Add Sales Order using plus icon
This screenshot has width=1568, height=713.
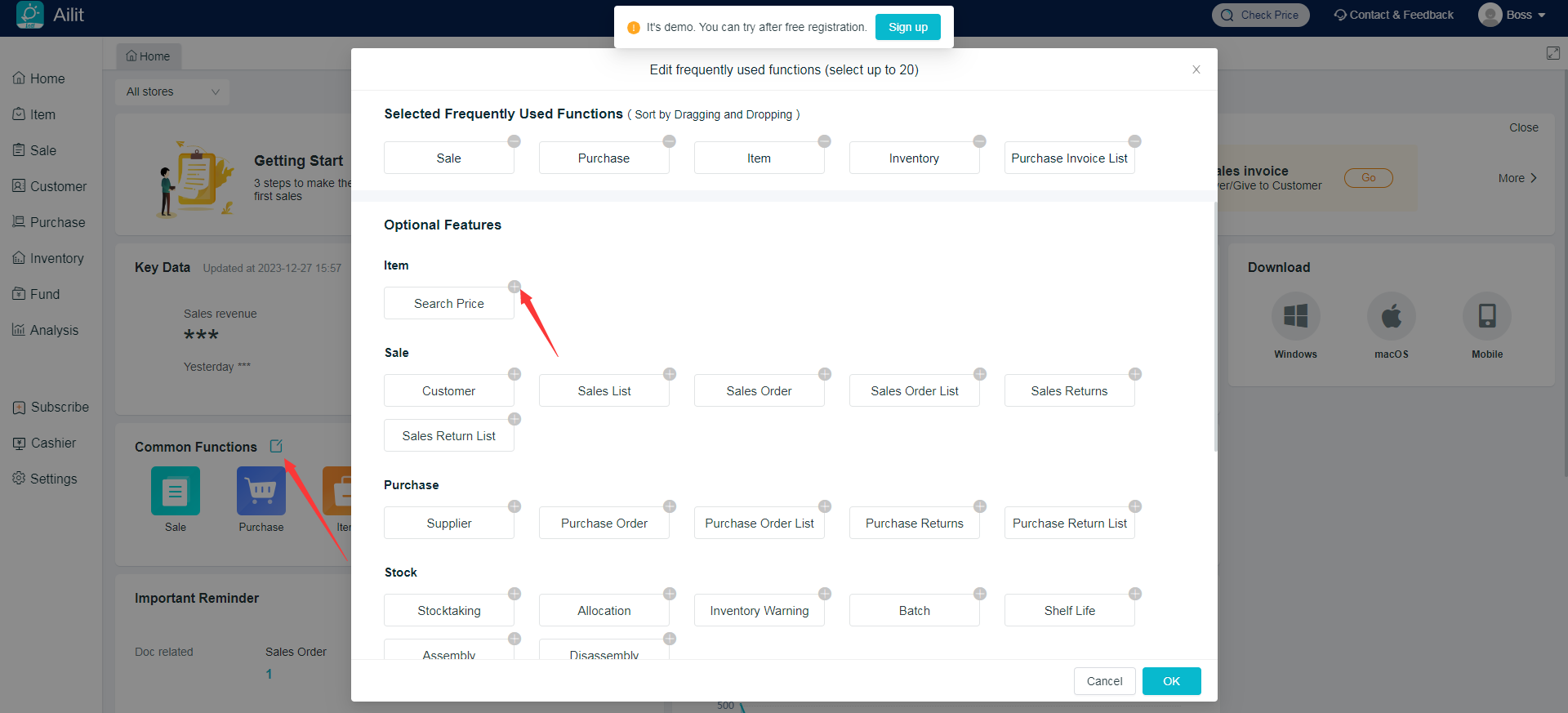pyautogui.click(x=824, y=374)
